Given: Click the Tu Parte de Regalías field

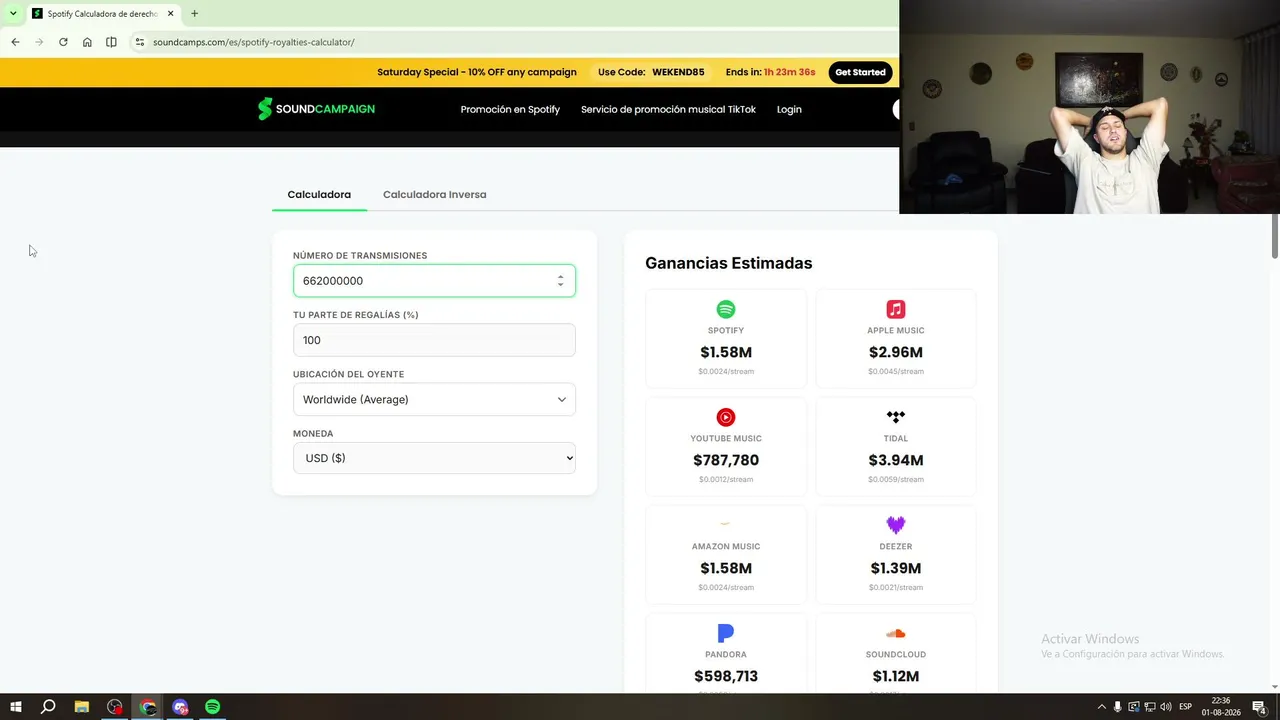Looking at the screenshot, I should click(x=434, y=340).
